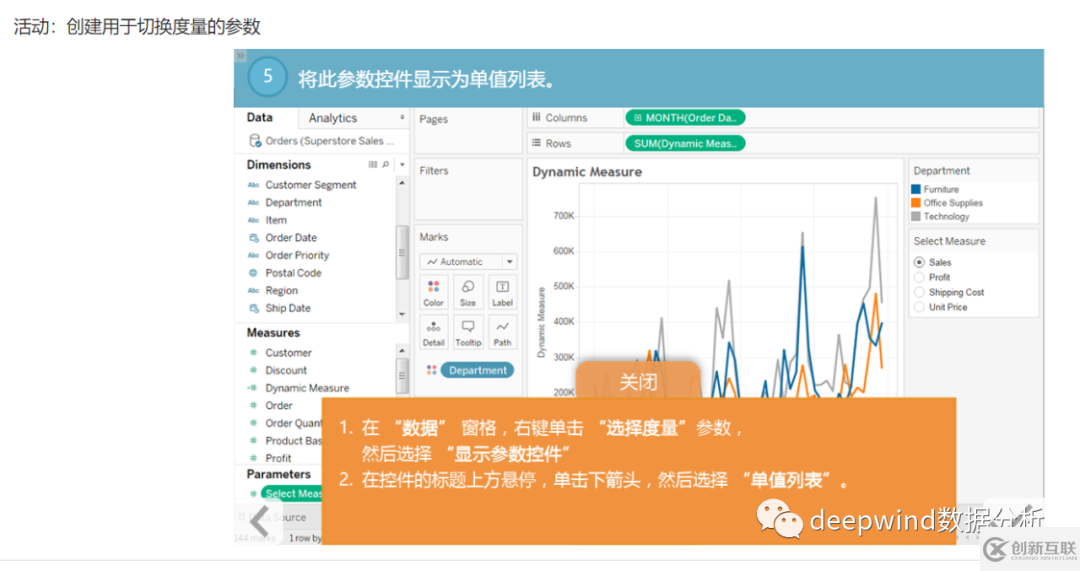The width and height of the screenshot is (1080, 571).
Task: Click the gray Technology legend swatch
Action: pos(915,216)
